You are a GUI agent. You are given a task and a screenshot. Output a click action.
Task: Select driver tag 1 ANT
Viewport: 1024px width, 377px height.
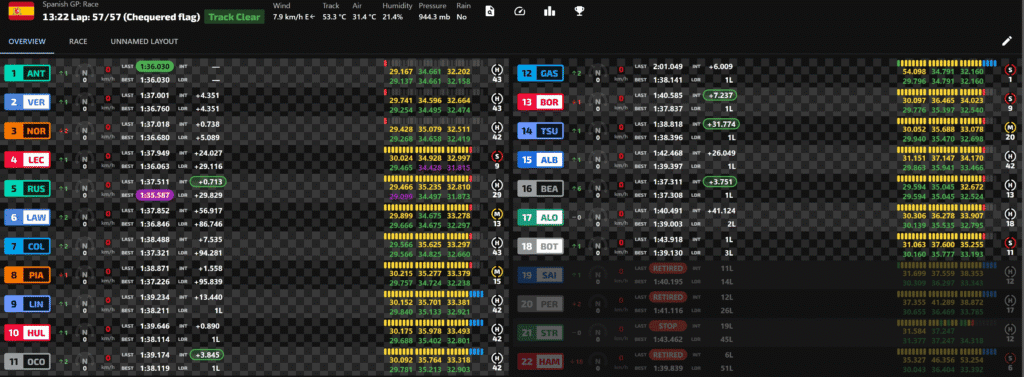click(x=27, y=73)
